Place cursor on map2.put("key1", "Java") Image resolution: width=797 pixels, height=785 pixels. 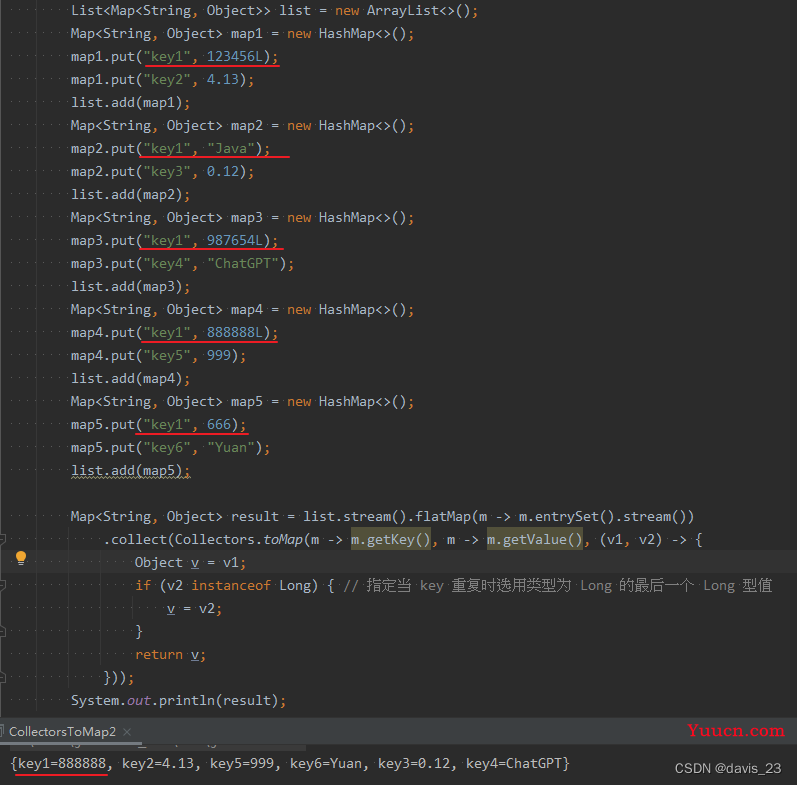coord(170,148)
